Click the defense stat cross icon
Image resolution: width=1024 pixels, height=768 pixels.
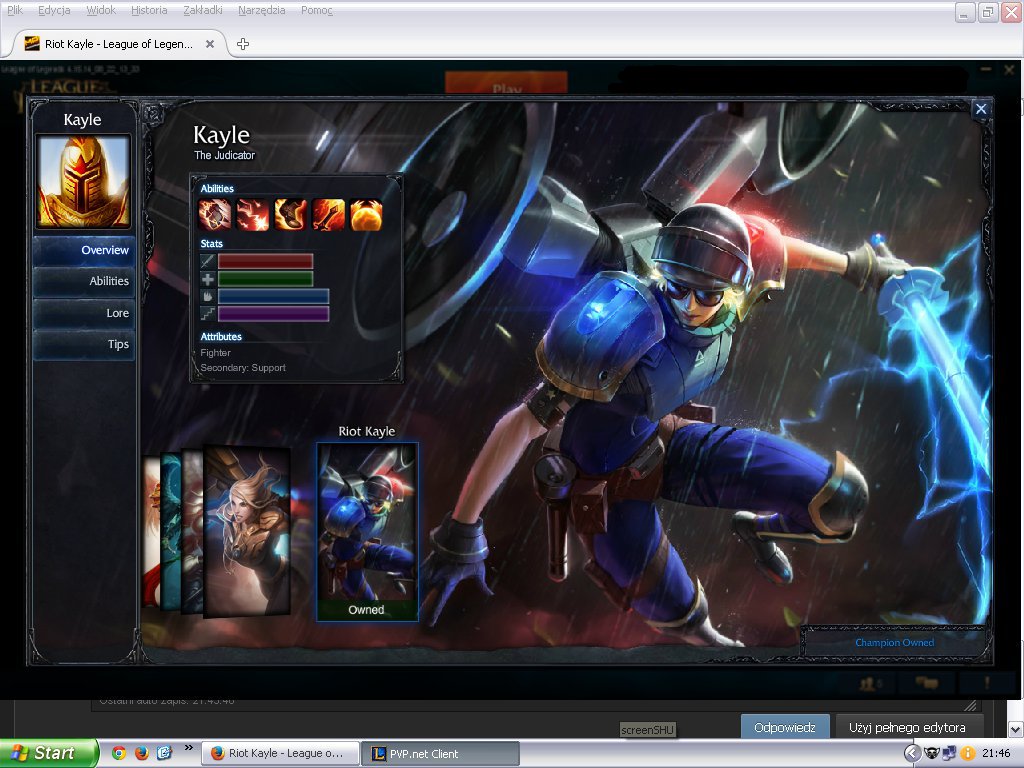(x=208, y=279)
